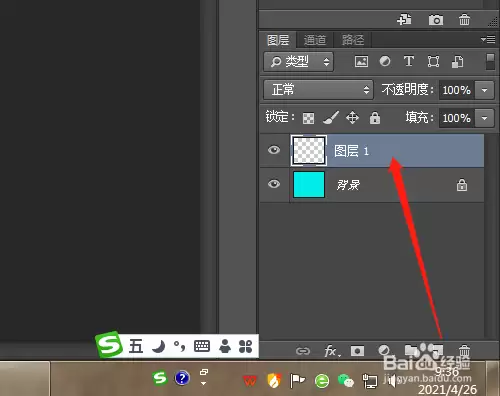Image resolution: width=500 pixels, height=396 pixels.
Task: Open the 正常 blend mode dropdown
Action: pyautogui.click(x=318, y=90)
